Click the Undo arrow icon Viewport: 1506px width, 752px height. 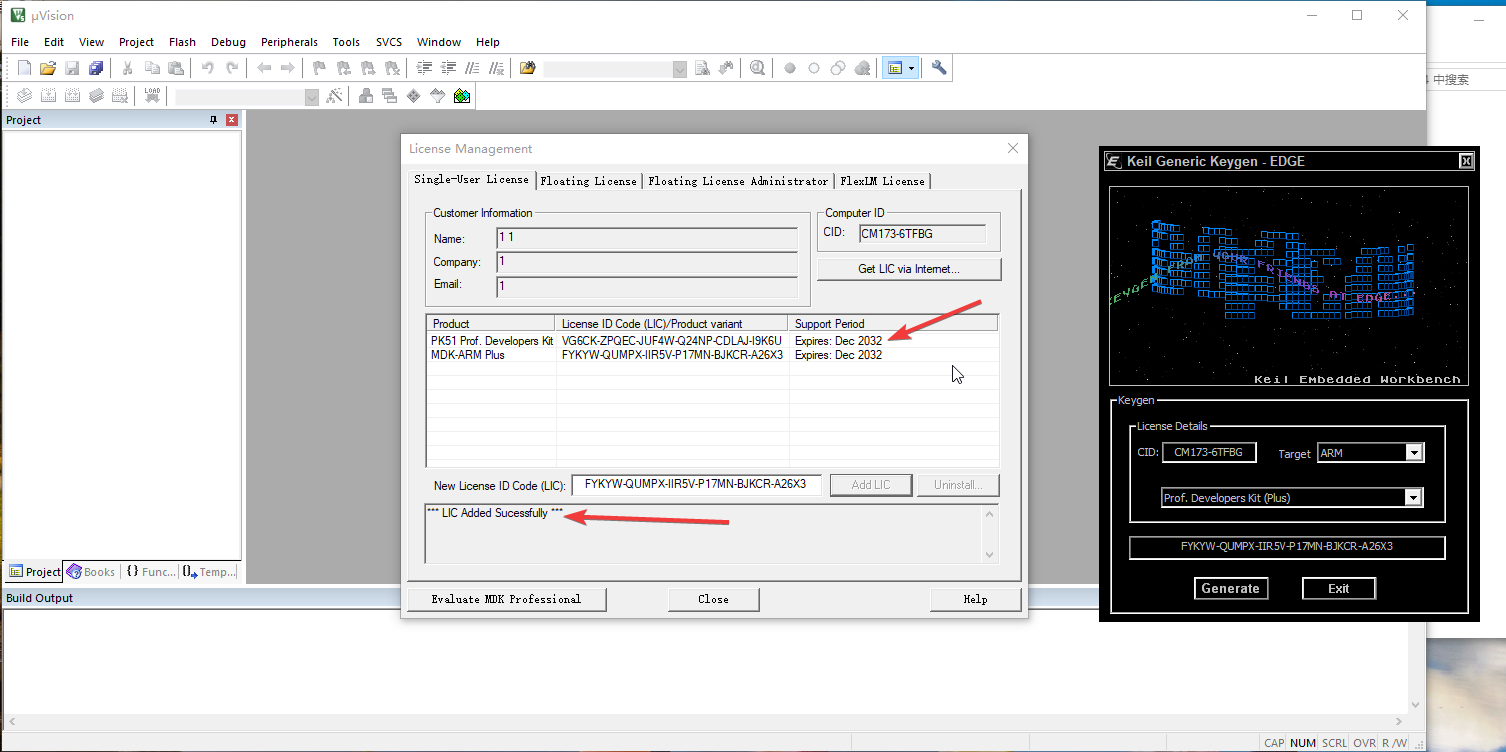pos(208,68)
